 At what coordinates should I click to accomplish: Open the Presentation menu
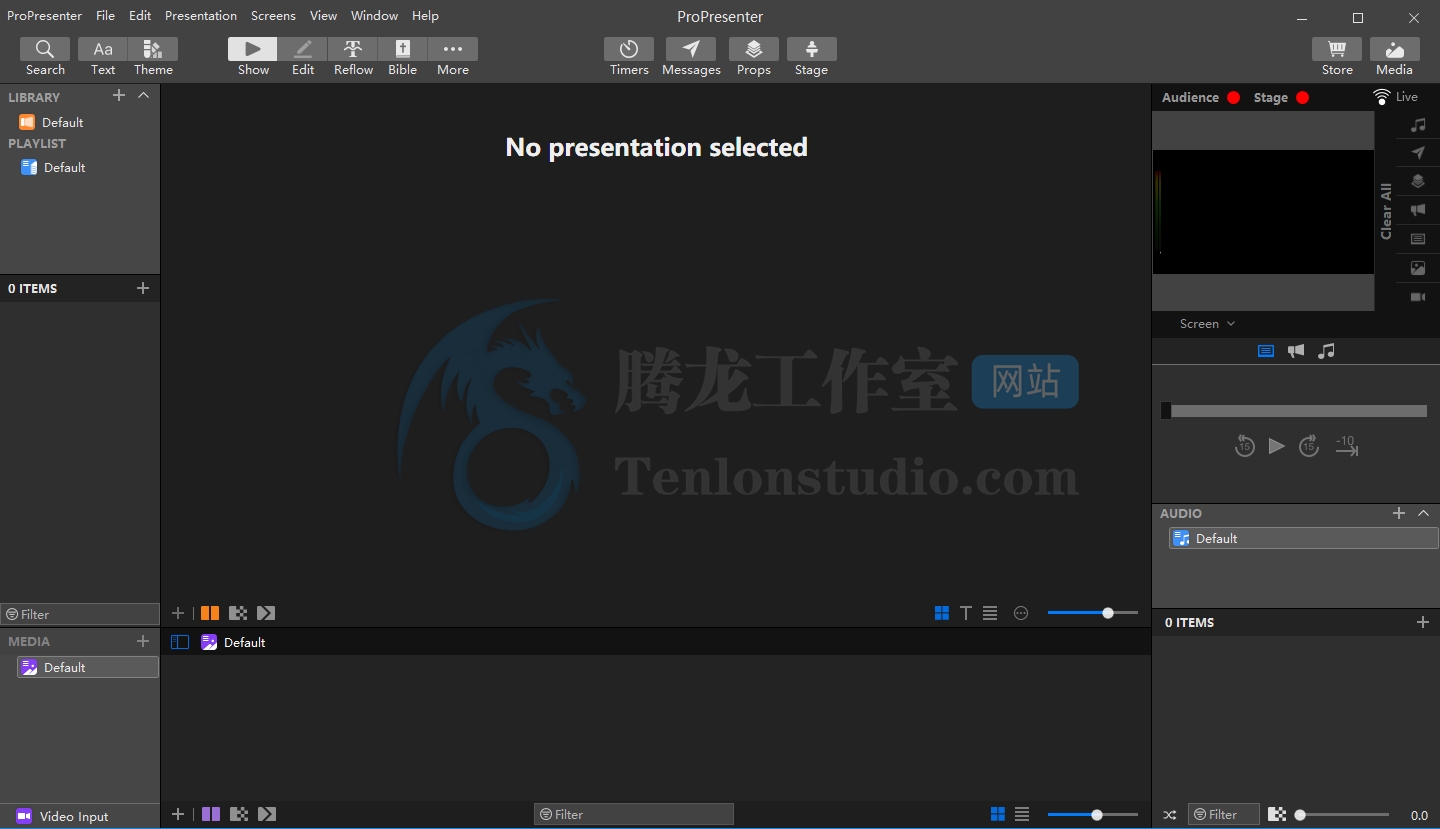tap(201, 16)
